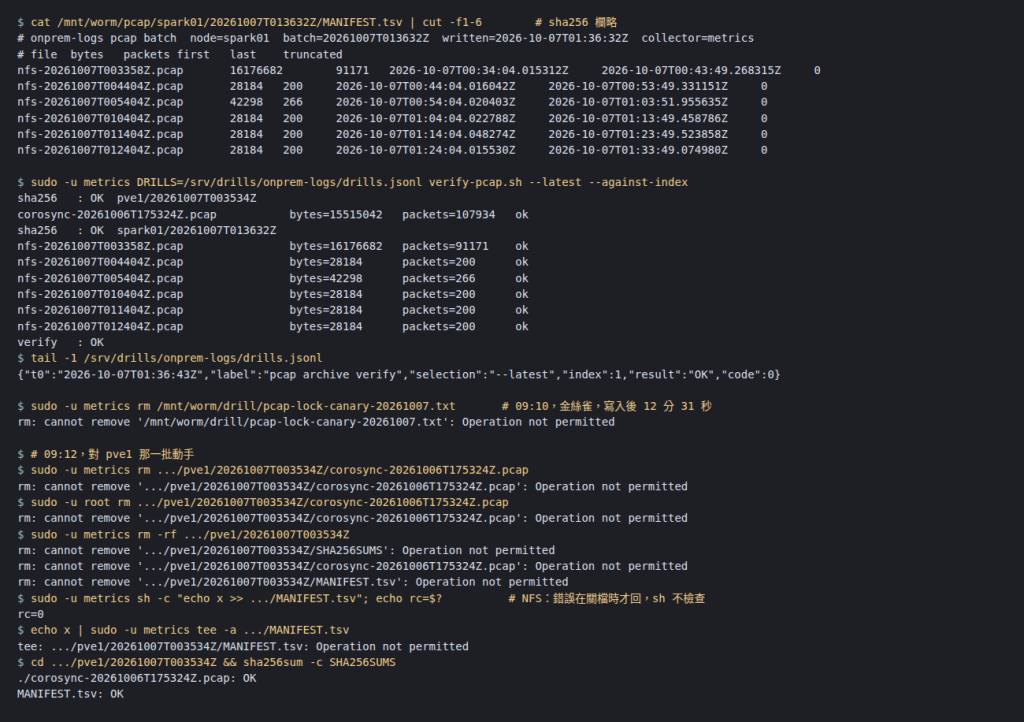Click the final 'MANIFEST.tsv: OK' line

71,694
